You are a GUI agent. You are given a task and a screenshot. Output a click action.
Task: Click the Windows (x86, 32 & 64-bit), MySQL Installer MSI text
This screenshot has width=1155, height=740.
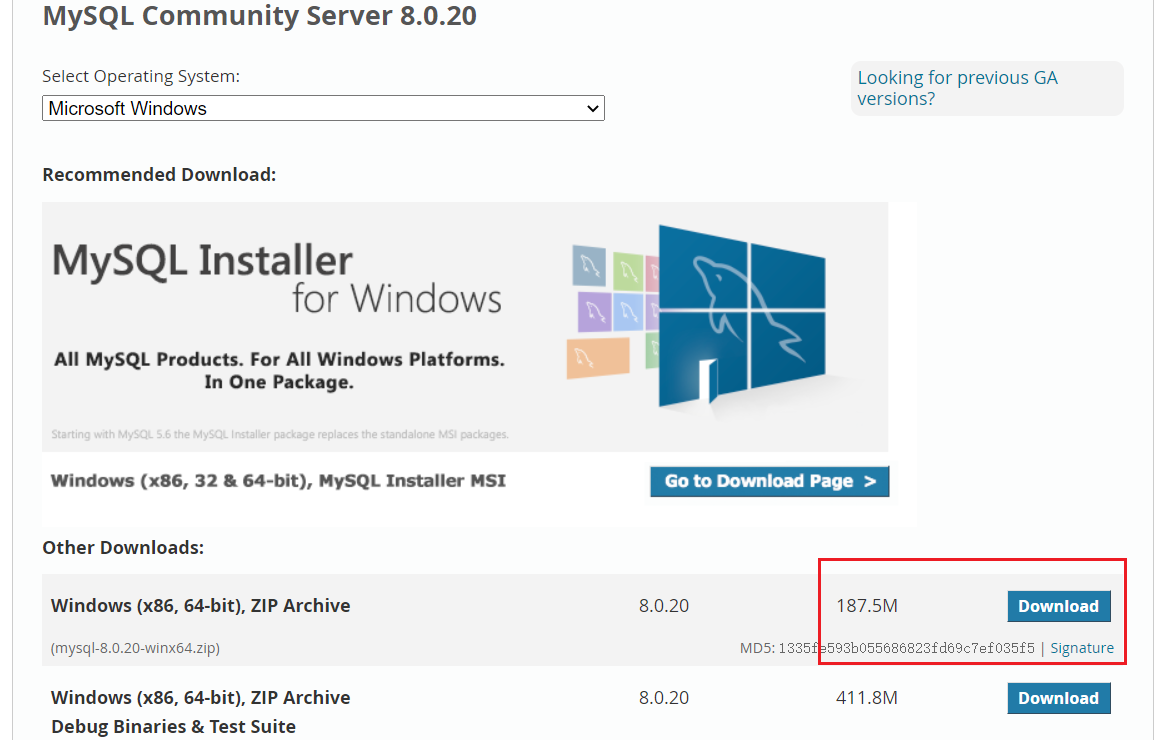tap(278, 481)
